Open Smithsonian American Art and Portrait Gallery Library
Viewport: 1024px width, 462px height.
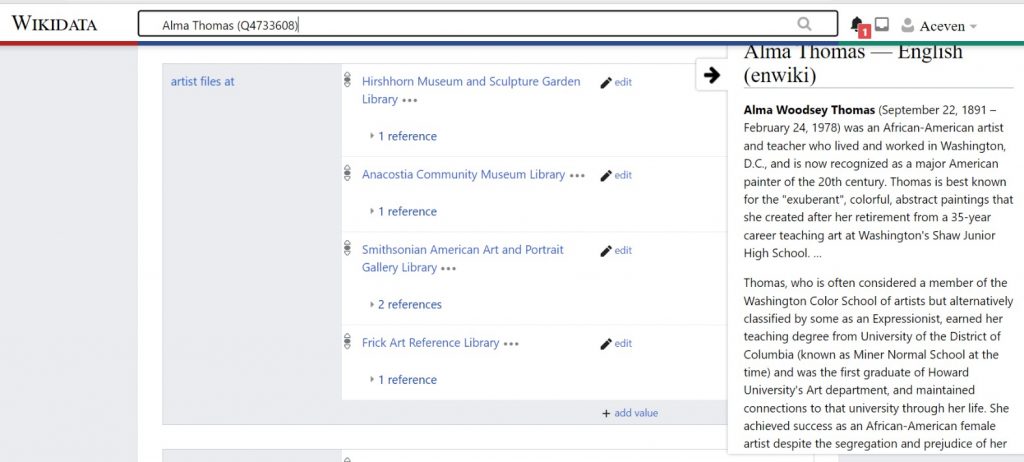pyautogui.click(x=462, y=258)
